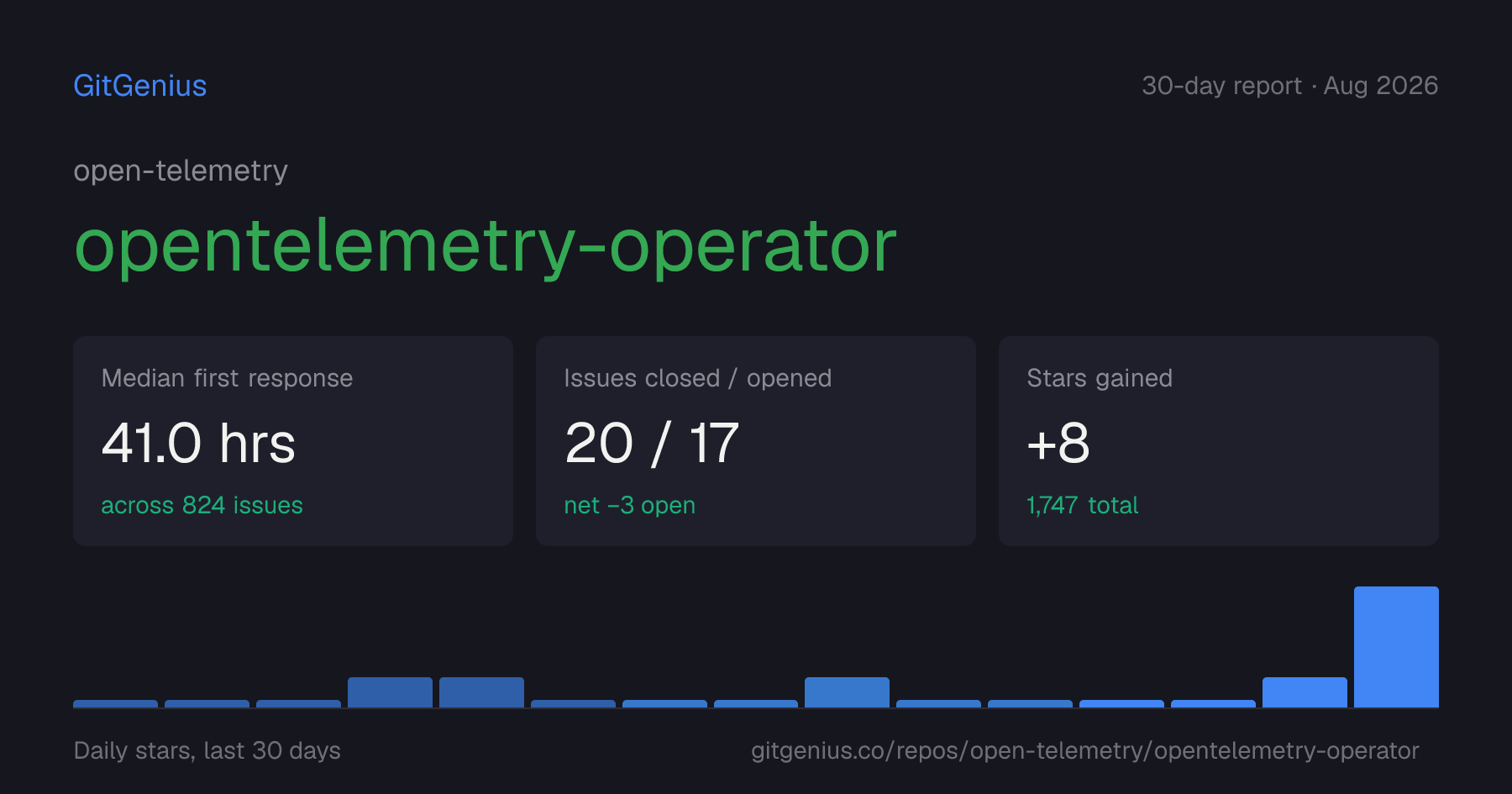This screenshot has width=1512, height=794.
Task: Click the tallest bar in the daily stars chart
Action: 1396,647
